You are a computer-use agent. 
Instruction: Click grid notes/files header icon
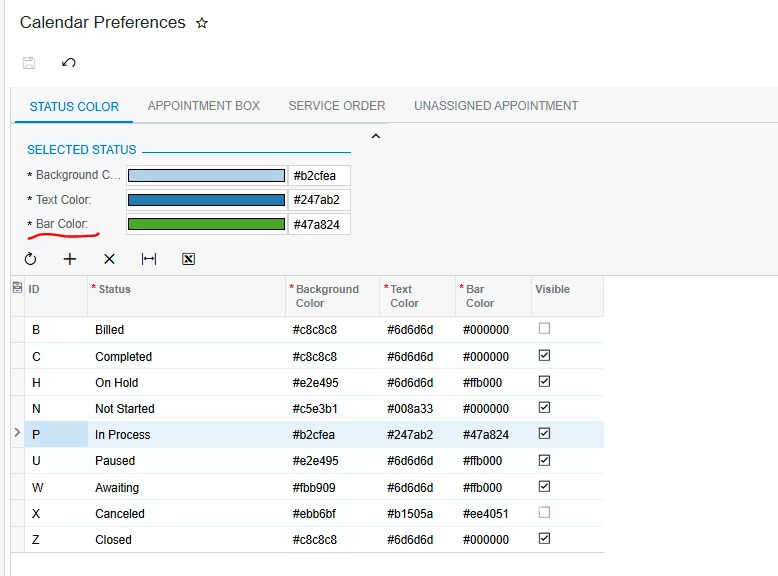pos(17,287)
